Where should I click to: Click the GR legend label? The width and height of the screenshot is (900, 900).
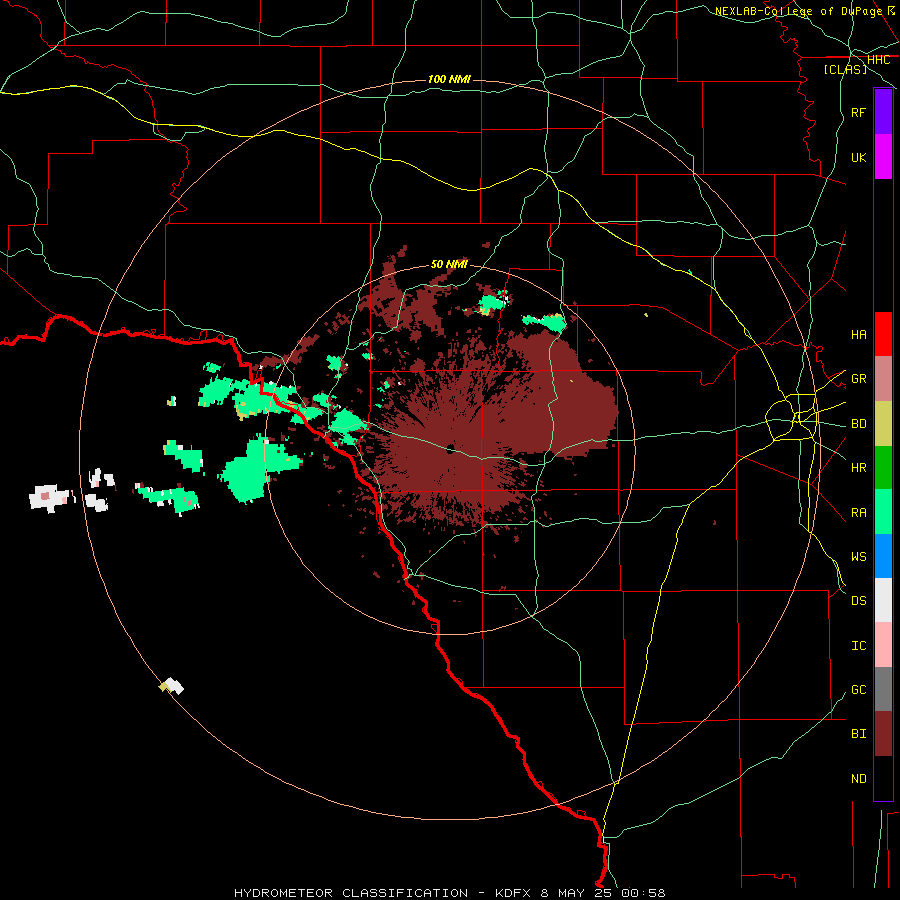click(x=858, y=379)
